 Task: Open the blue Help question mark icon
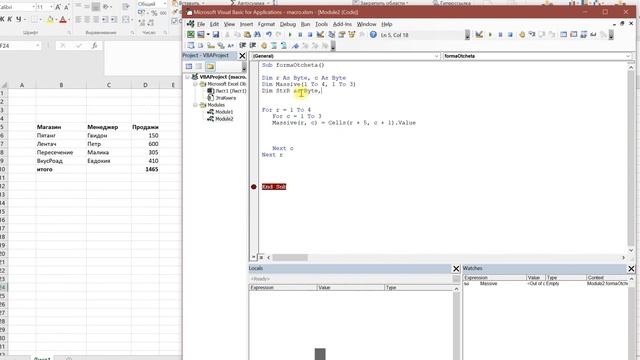point(373,35)
